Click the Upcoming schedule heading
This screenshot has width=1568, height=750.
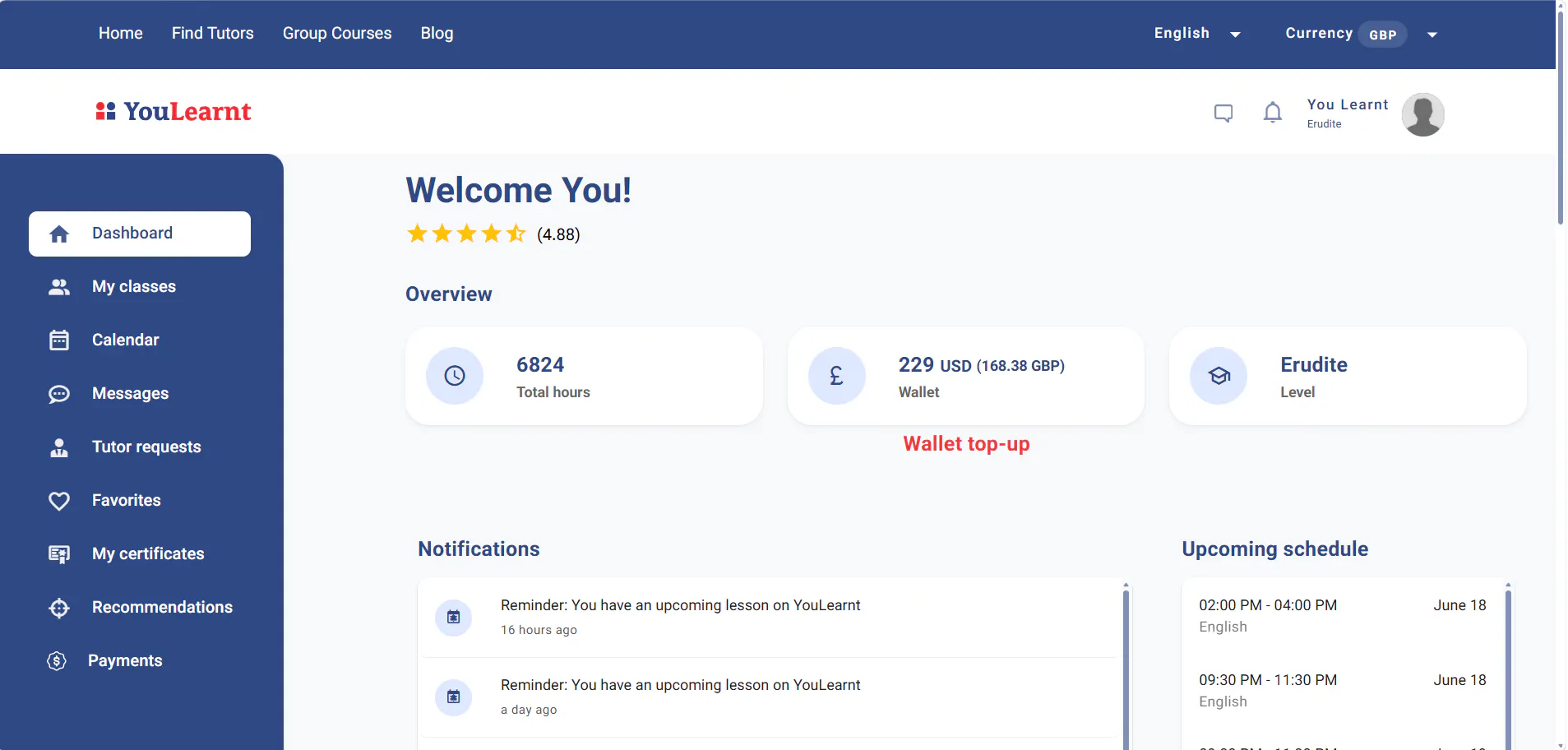pyautogui.click(x=1275, y=549)
